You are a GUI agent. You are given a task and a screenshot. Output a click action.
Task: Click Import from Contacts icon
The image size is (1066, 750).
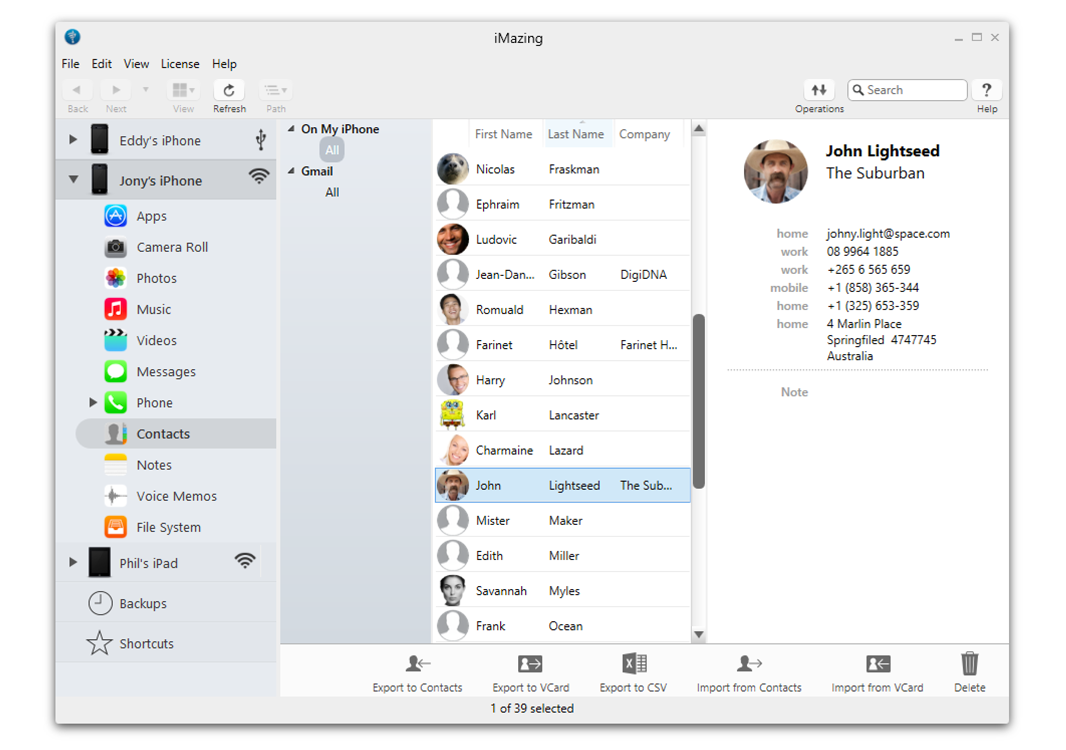click(749, 663)
